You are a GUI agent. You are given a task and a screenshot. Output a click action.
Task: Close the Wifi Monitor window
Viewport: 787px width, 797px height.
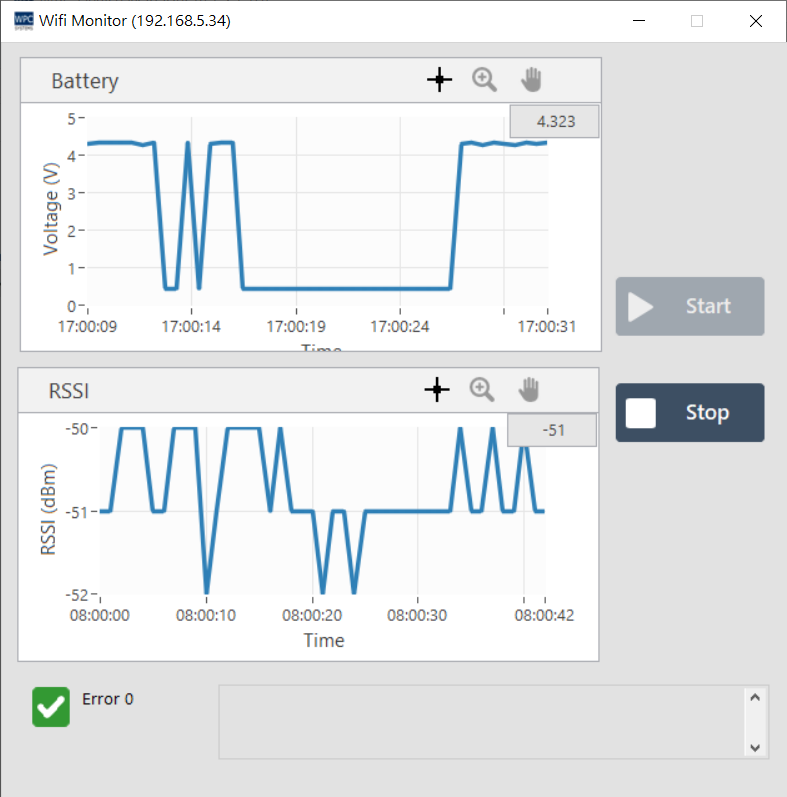click(756, 21)
